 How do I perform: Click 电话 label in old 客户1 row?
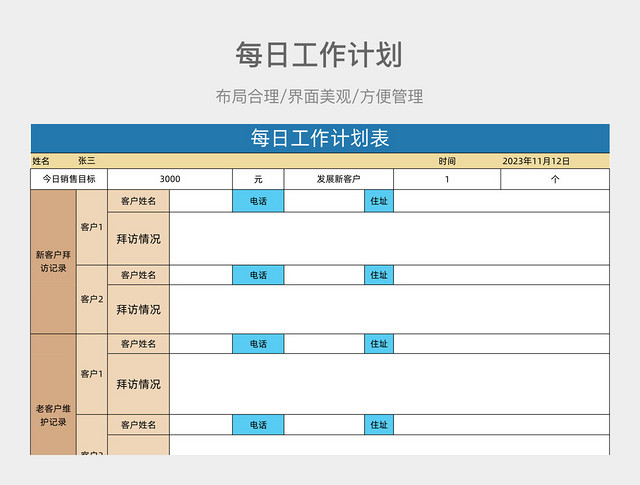258,344
